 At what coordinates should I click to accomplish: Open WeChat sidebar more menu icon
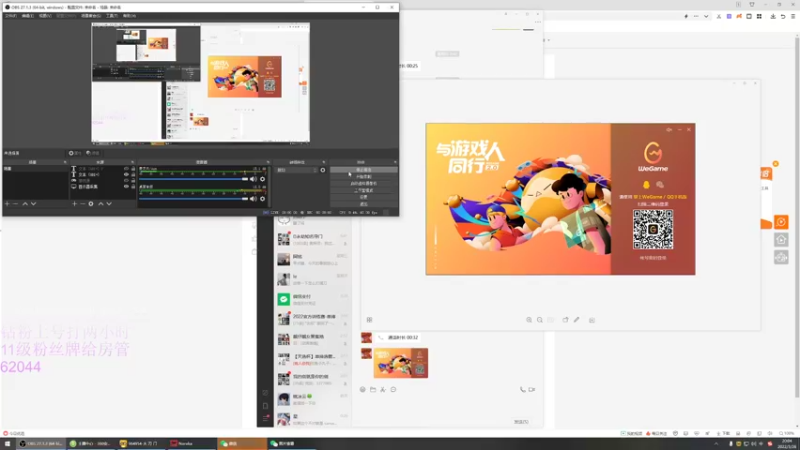266,418
